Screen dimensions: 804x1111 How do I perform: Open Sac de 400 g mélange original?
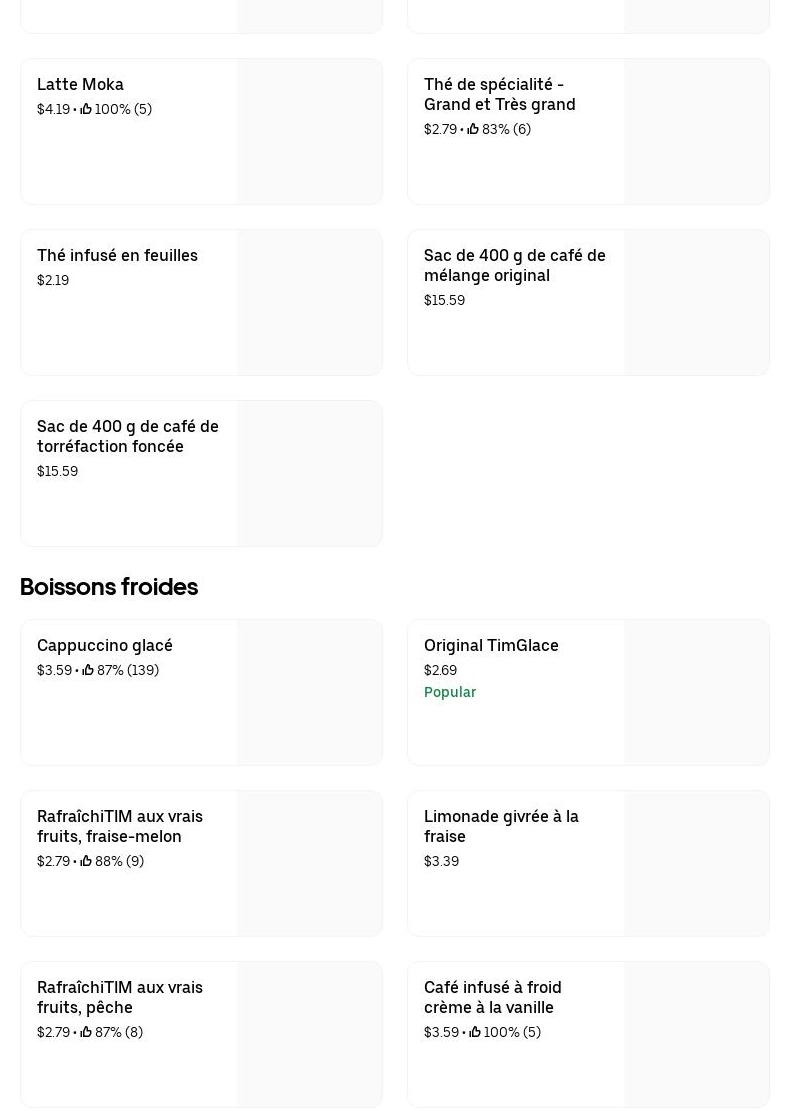(x=514, y=265)
